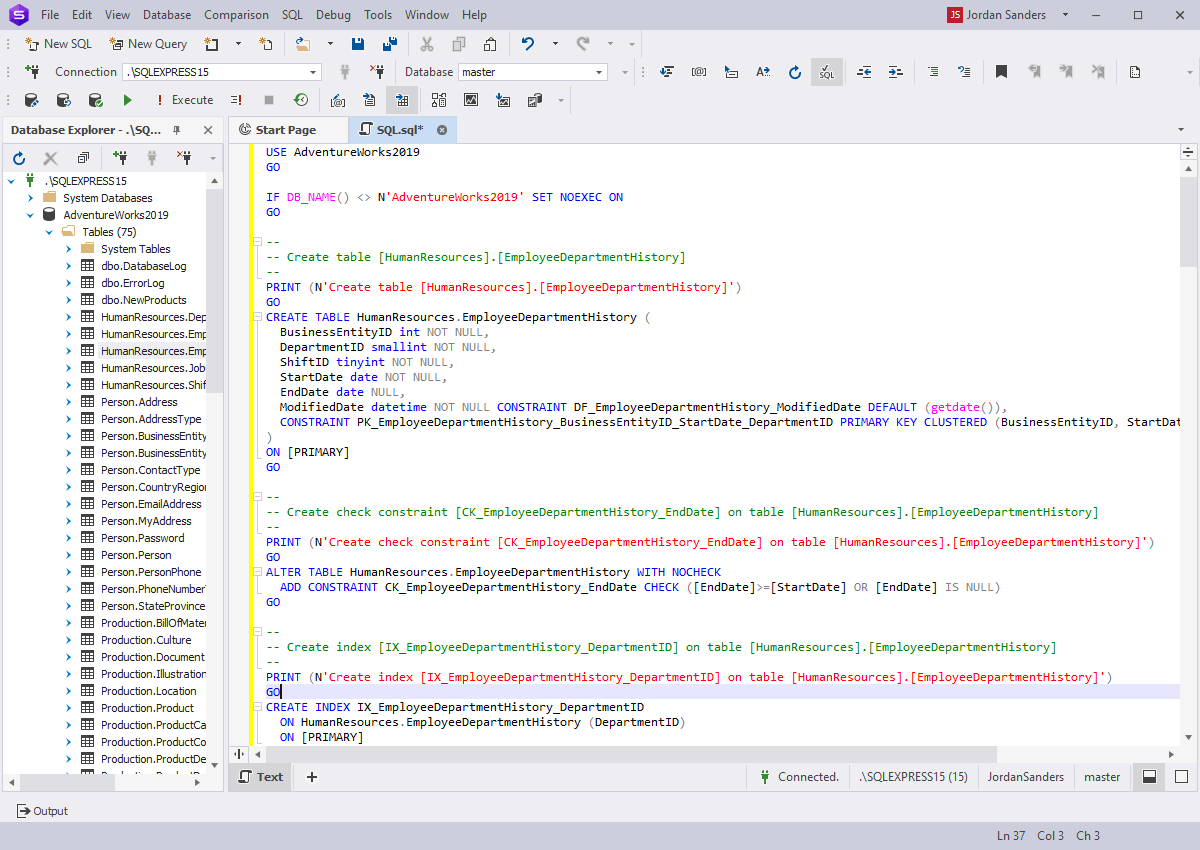Toggle the SQL check mode button
The image size is (1200, 850).
[x=826, y=72]
